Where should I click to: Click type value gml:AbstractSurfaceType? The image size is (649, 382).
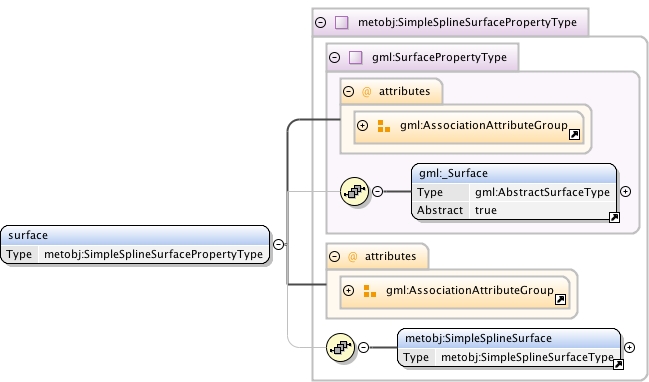[542, 192]
